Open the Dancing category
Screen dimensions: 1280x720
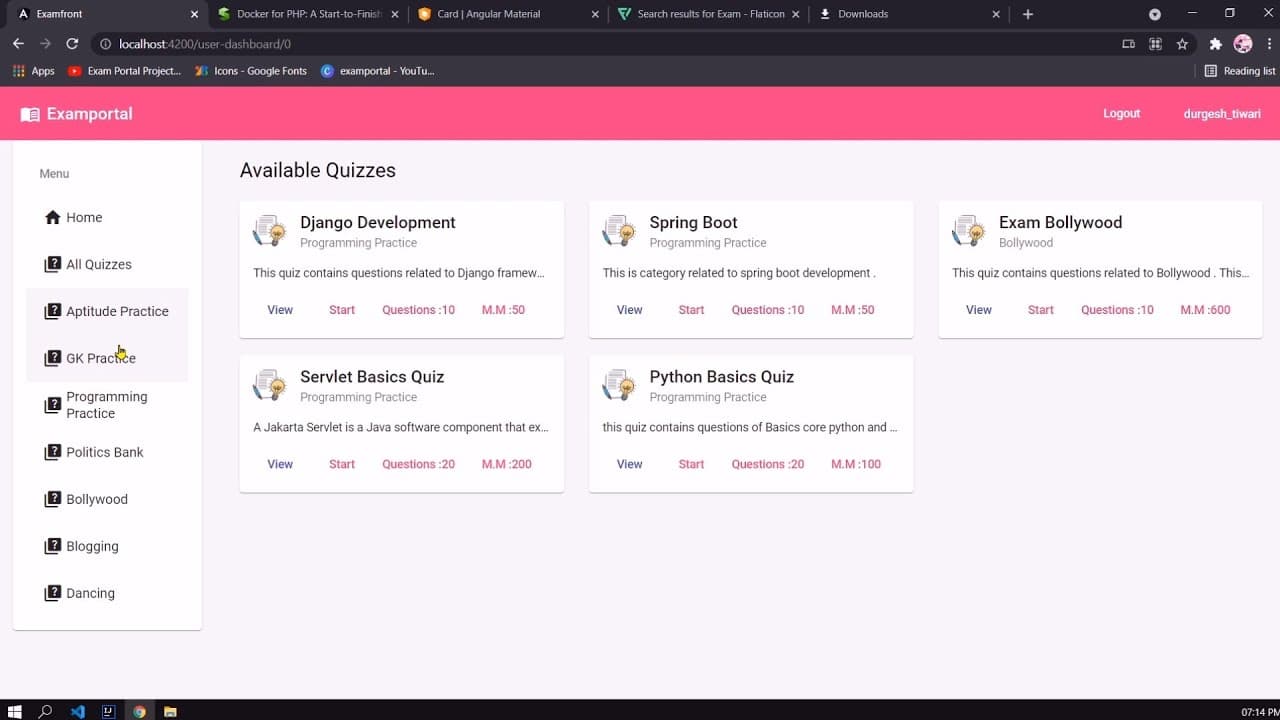click(x=107, y=593)
